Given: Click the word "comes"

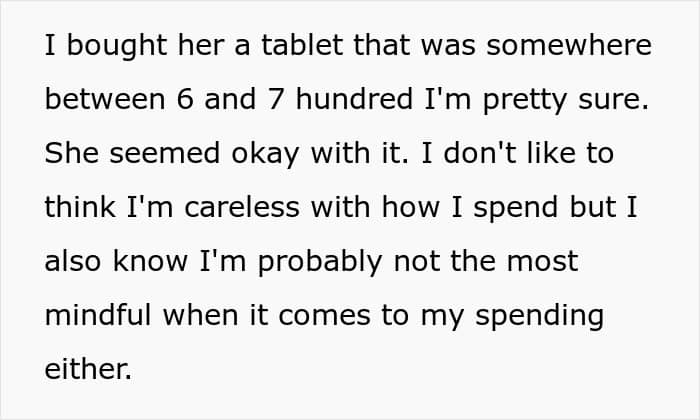Looking at the screenshot, I should [312, 316].
